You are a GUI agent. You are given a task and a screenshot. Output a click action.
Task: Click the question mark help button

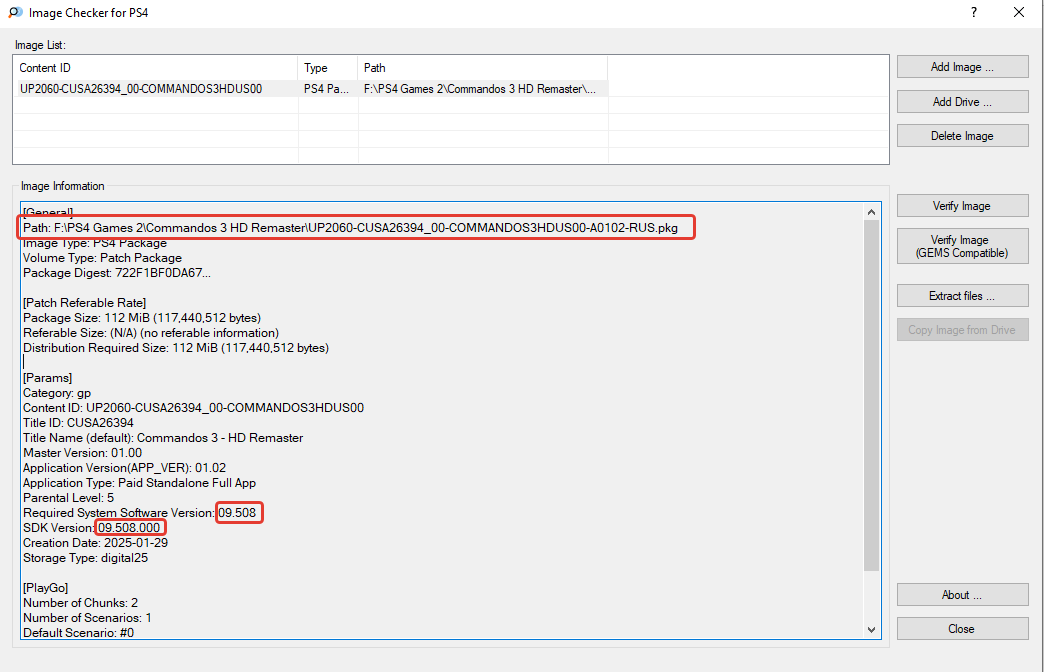click(973, 13)
